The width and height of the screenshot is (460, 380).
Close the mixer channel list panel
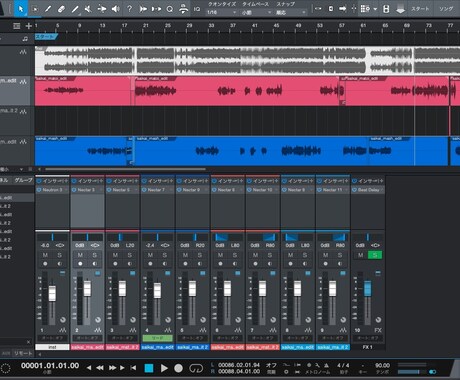coord(28,342)
